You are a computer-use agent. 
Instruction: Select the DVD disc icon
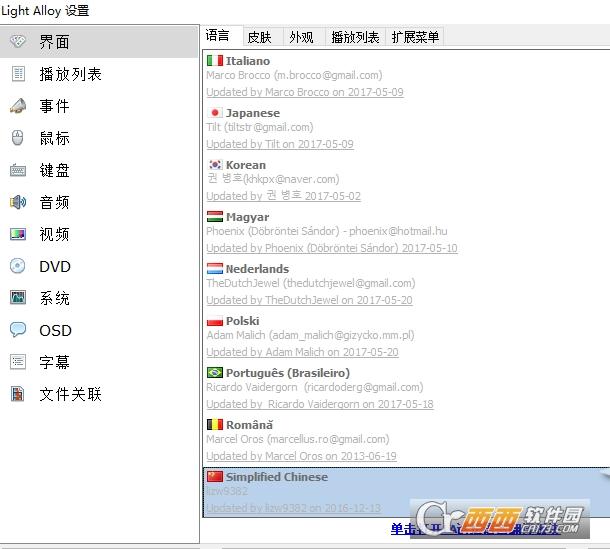(18, 266)
